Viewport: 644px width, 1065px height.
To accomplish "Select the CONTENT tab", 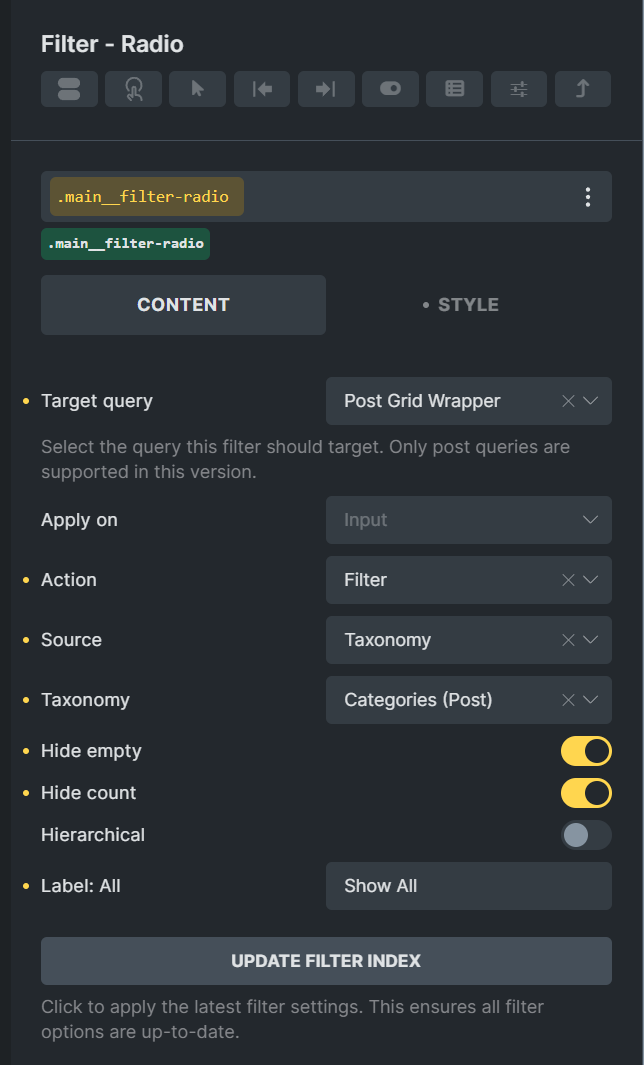I will (183, 305).
